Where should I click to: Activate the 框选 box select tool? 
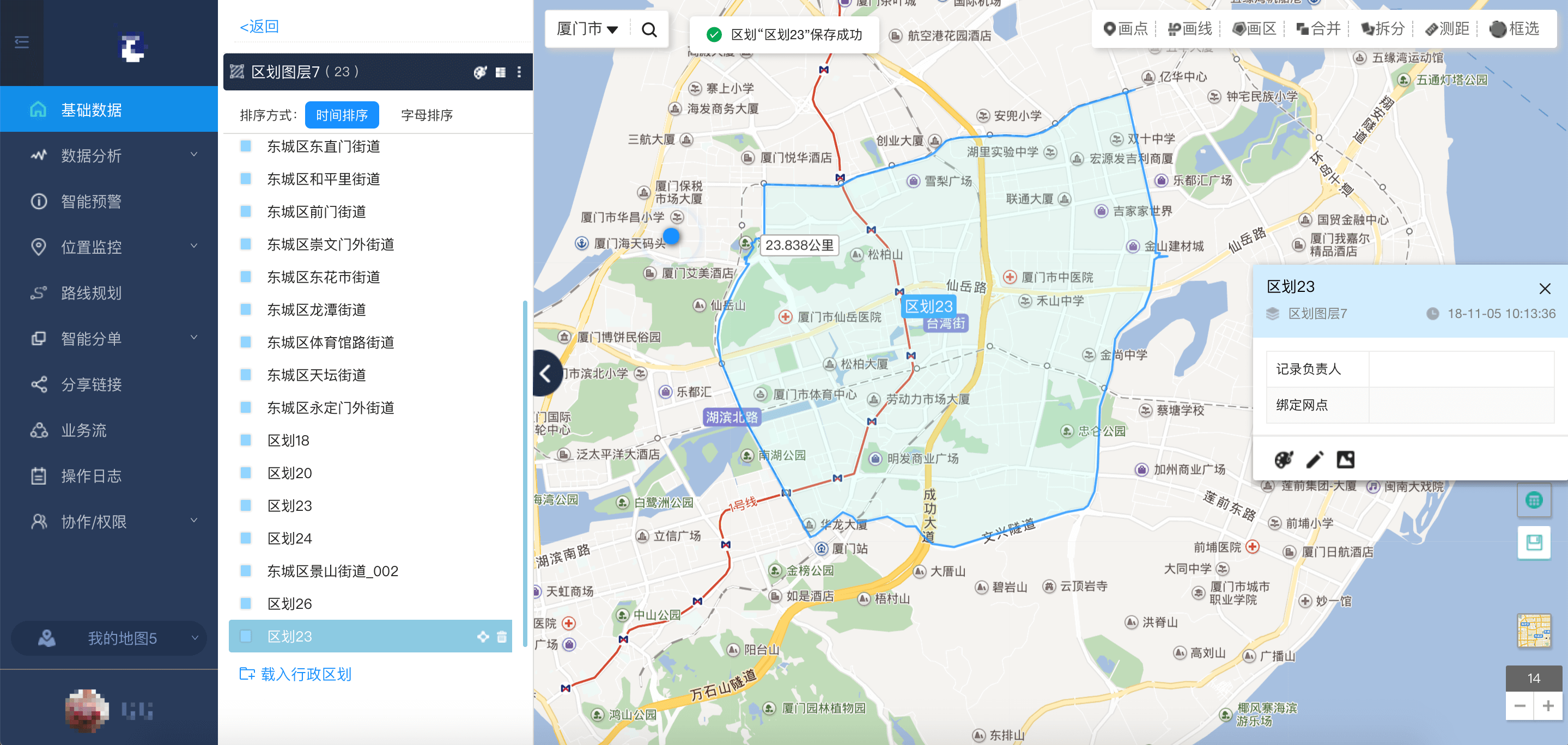(x=1514, y=29)
